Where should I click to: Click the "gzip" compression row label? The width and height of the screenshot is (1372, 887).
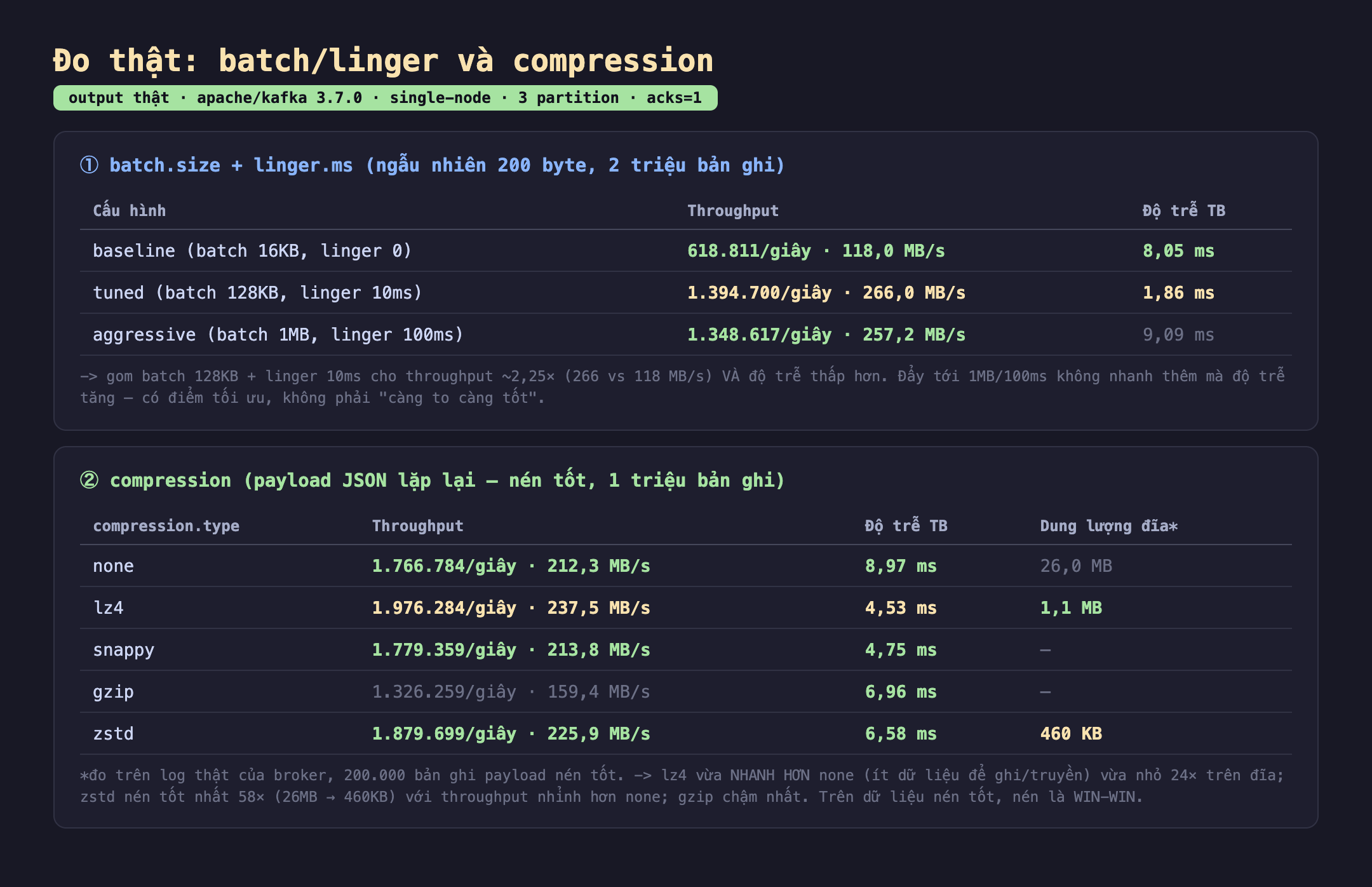click(113, 692)
